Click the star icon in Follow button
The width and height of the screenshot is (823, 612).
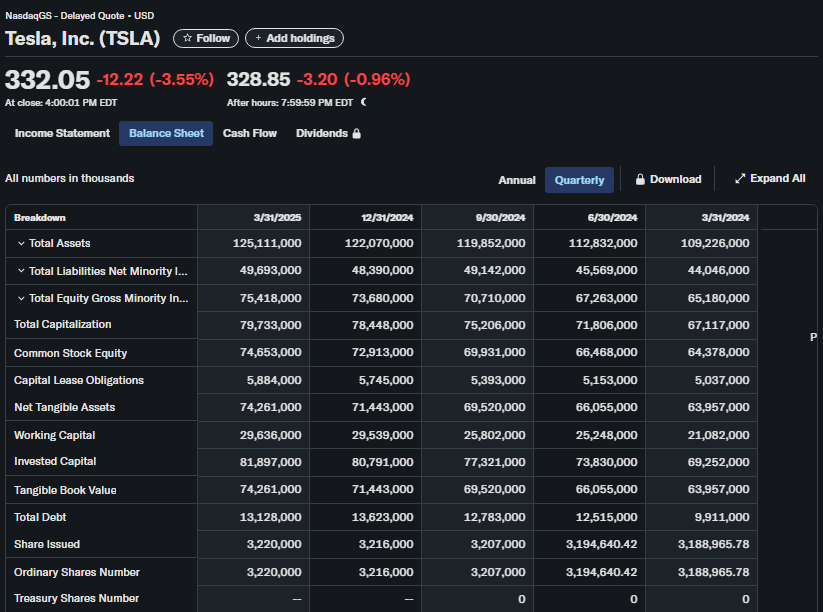(x=187, y=38)
